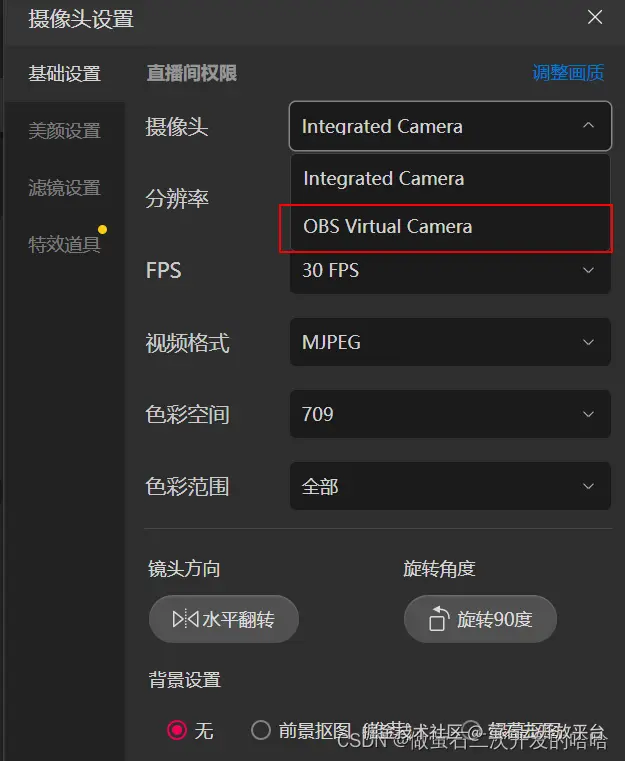Close the camera settings dialog
625x761 pixels.
pyautogui.click(x=595, y=17)
